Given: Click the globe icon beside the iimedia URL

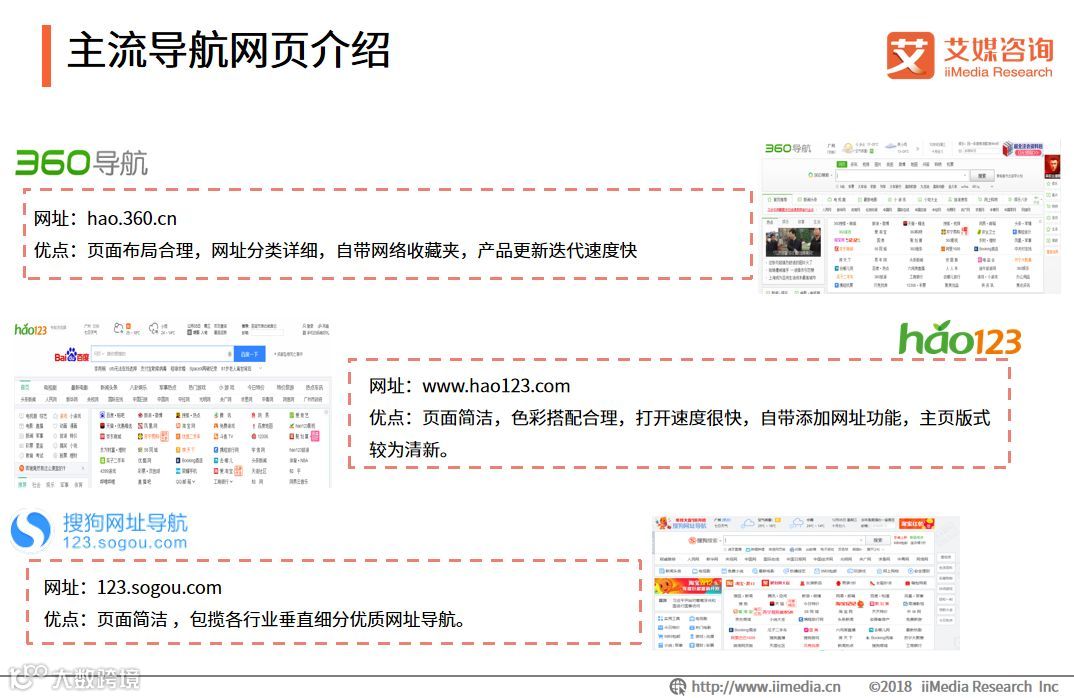Looking at the screenshot, I should point(677,686).
